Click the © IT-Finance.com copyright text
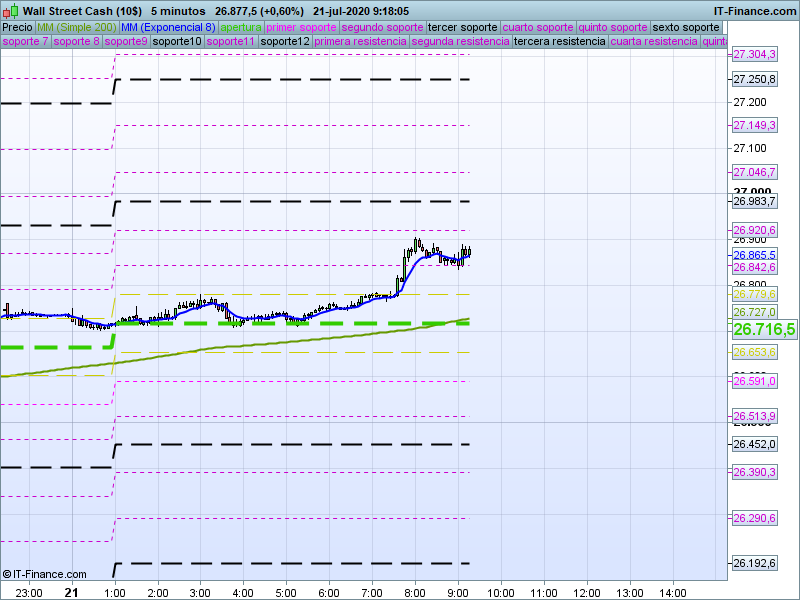 tap(44, 574)
